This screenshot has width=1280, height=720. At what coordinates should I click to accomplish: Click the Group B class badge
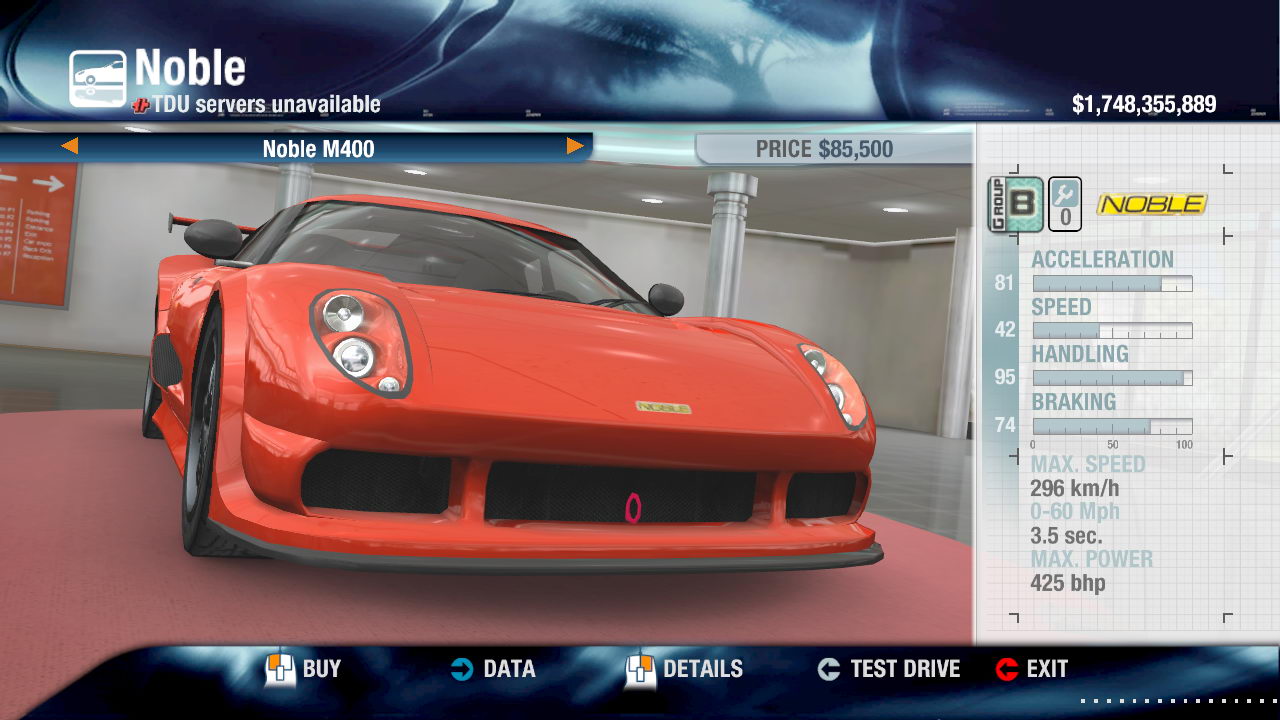pyautogui.click(x=1015, y=204)
